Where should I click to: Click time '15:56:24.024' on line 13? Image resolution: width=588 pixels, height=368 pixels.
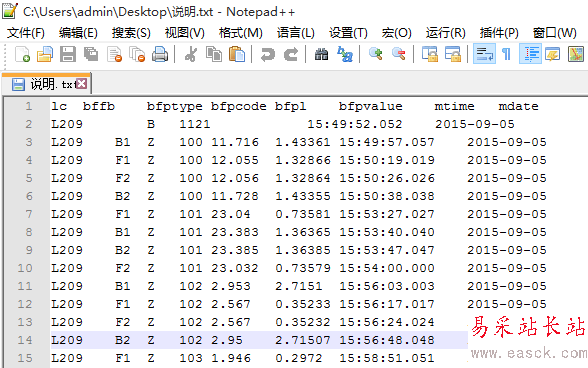point(387,322)
